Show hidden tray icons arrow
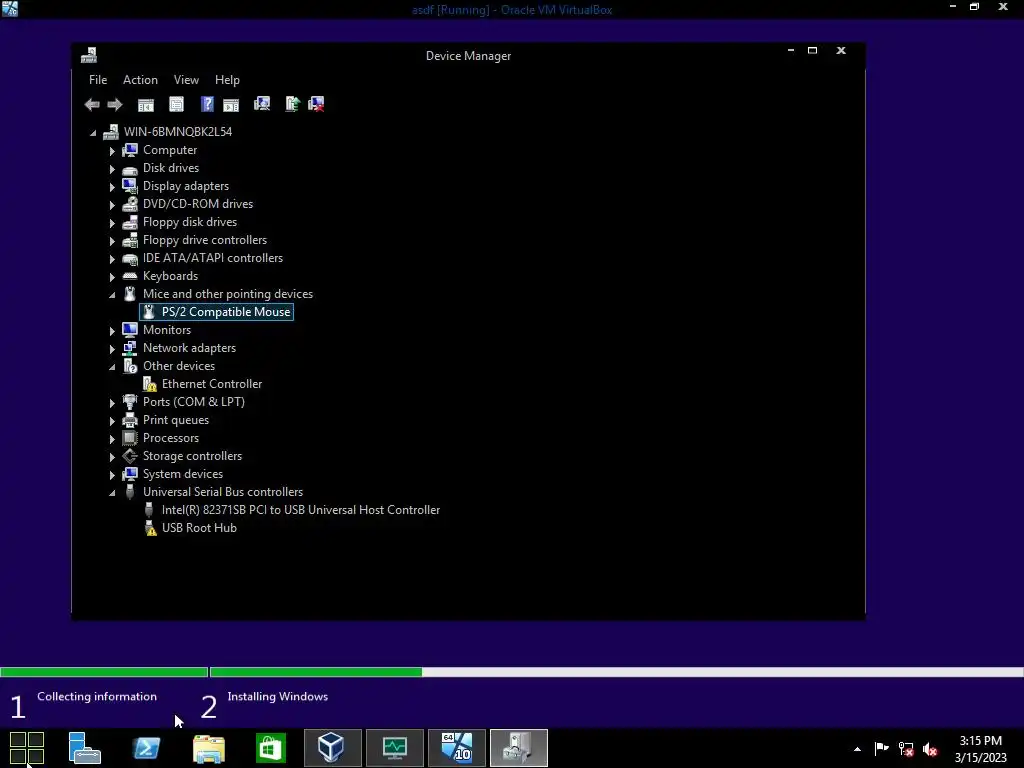Image resolution: width=1024 pixels, height=768 pixels. (x=857, y=749)
